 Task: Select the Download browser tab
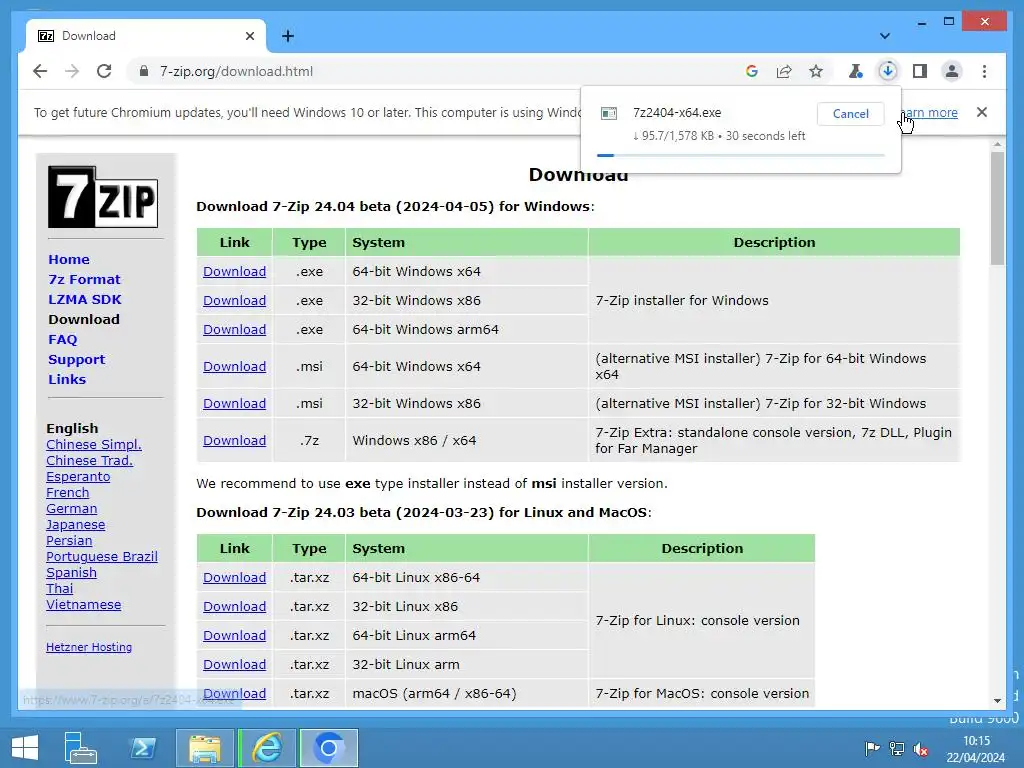coord(146,36)
